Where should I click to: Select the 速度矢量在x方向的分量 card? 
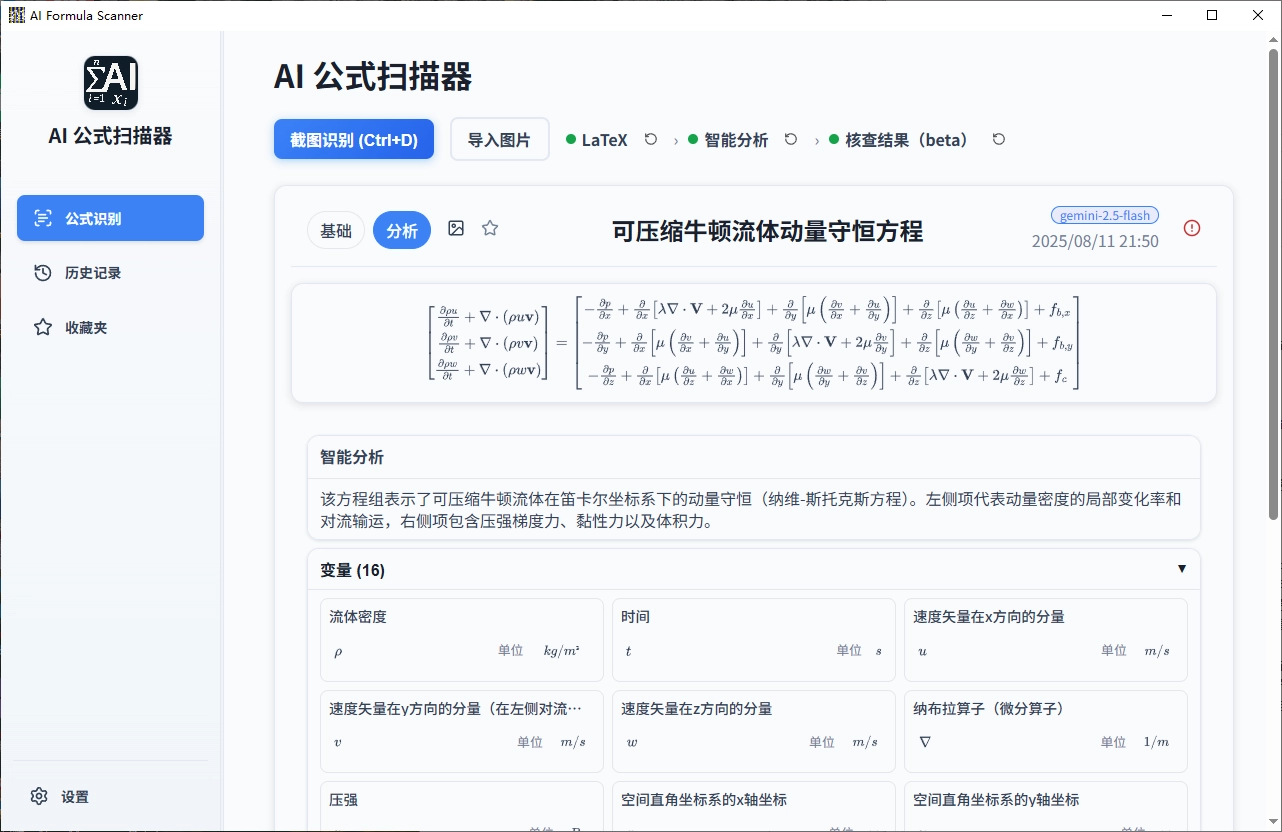click(x=1046, y=640)
